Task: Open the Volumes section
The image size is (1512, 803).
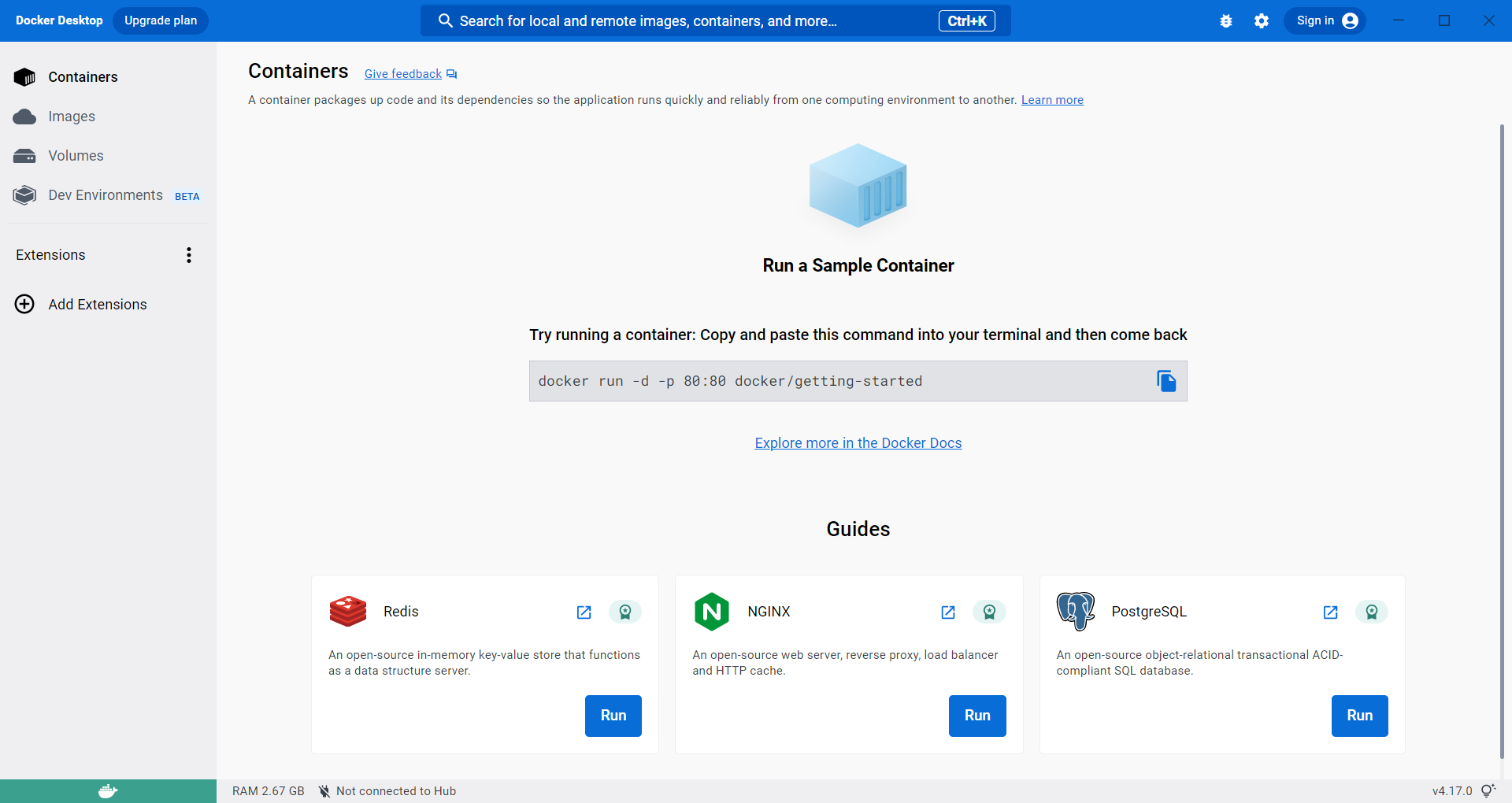Action: pyautogui.click(x=76, y=156)
